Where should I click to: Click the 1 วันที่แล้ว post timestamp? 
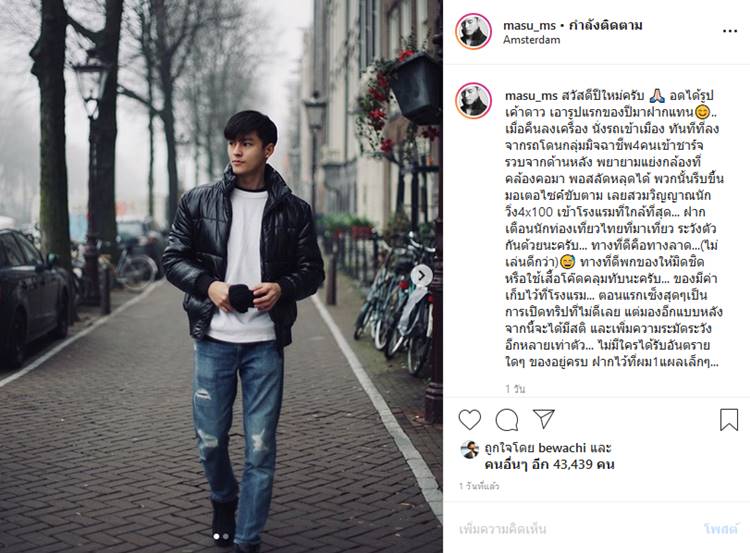(x=479, y=487)
